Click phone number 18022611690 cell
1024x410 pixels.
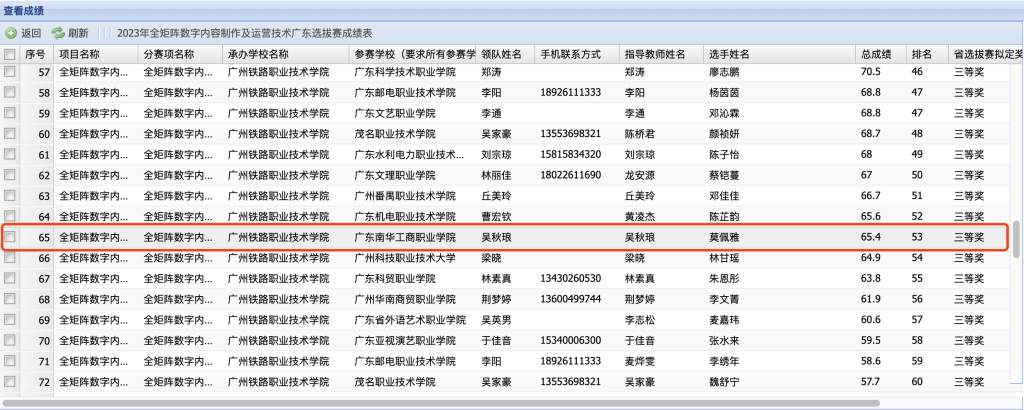pyautogui.click(x=570, y=176)
